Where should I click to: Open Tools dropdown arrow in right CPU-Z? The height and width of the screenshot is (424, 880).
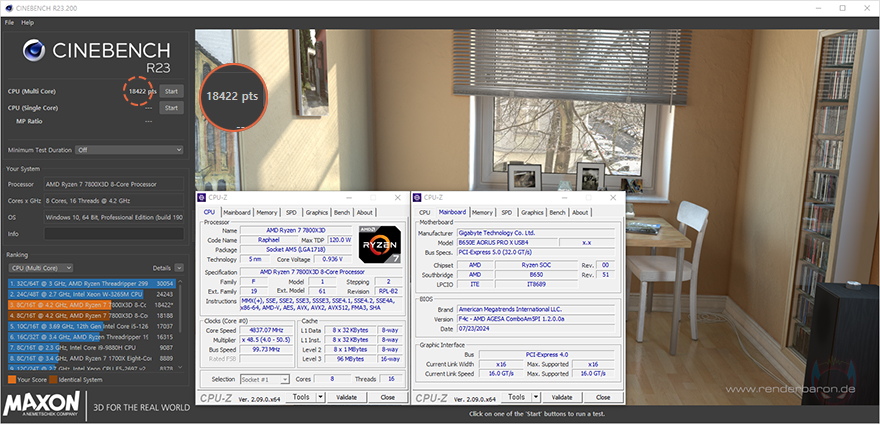click(x=536, y=397)
